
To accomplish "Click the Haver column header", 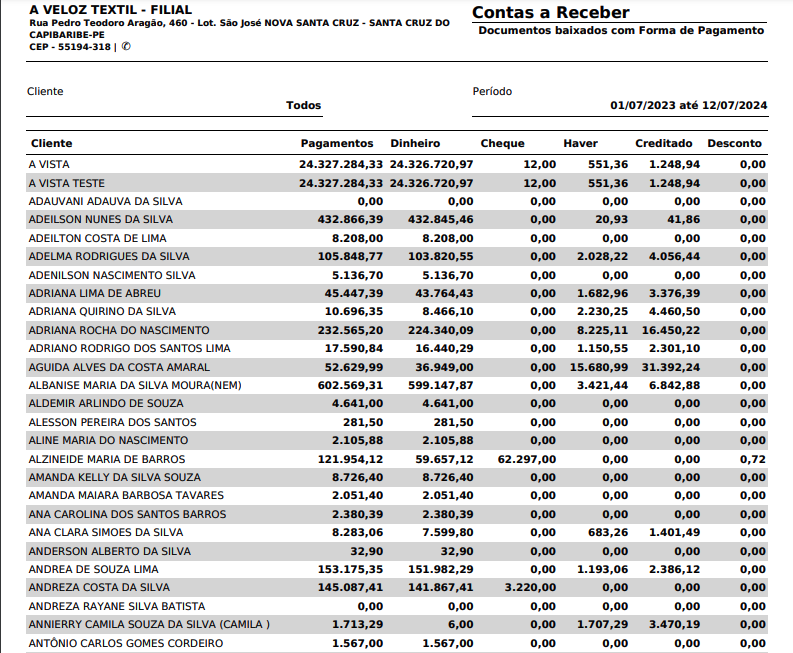I will (580, 144).
